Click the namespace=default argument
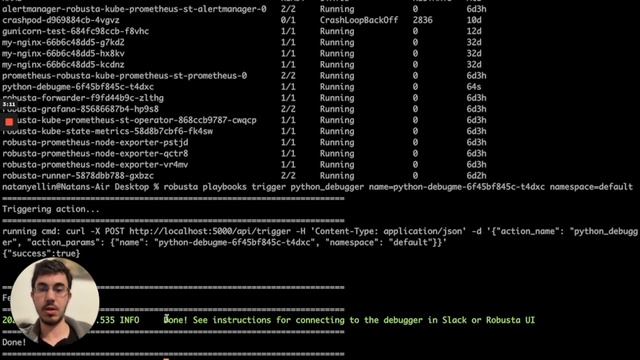 click(591, 187)
